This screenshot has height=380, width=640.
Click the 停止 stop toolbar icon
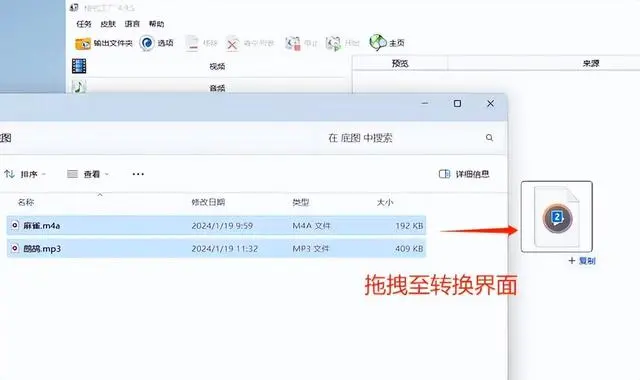coord(293,43)
